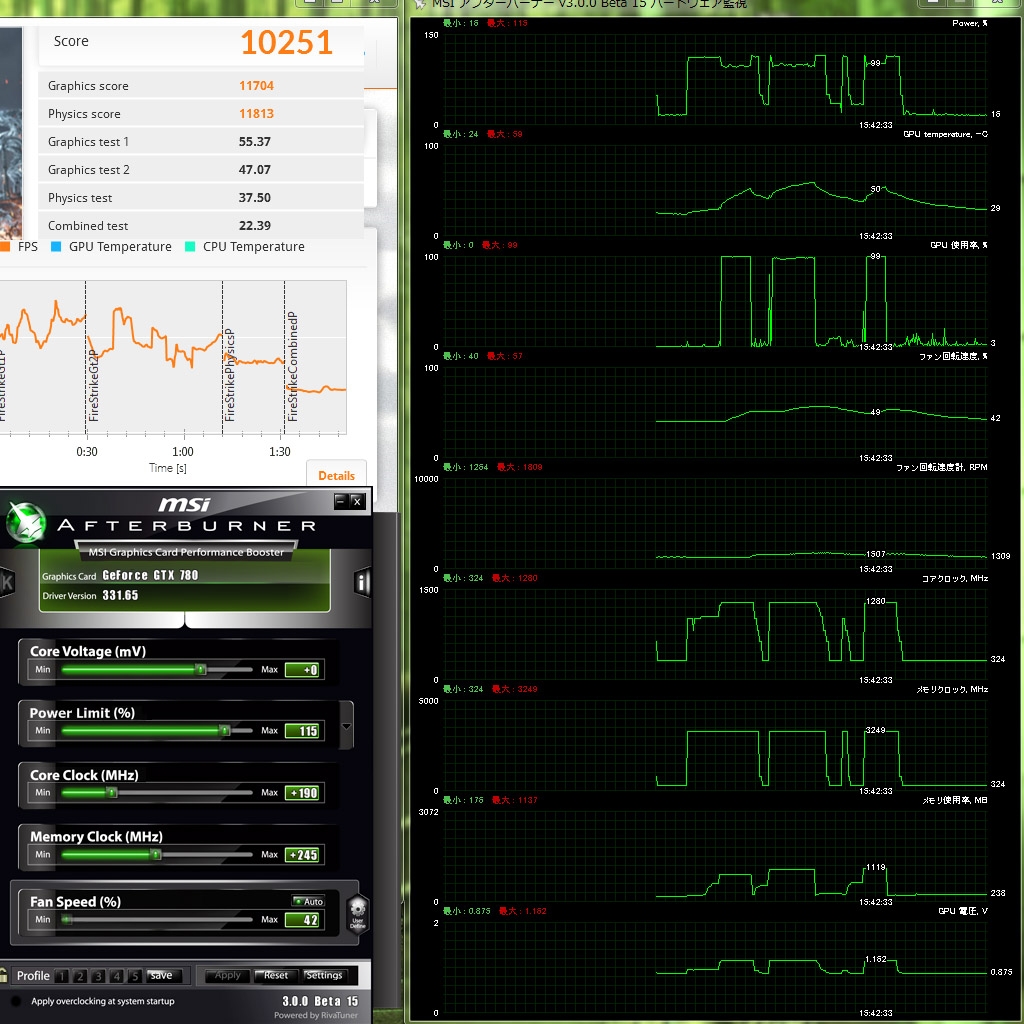Click the profile Save button

click(x=161, y=975)
